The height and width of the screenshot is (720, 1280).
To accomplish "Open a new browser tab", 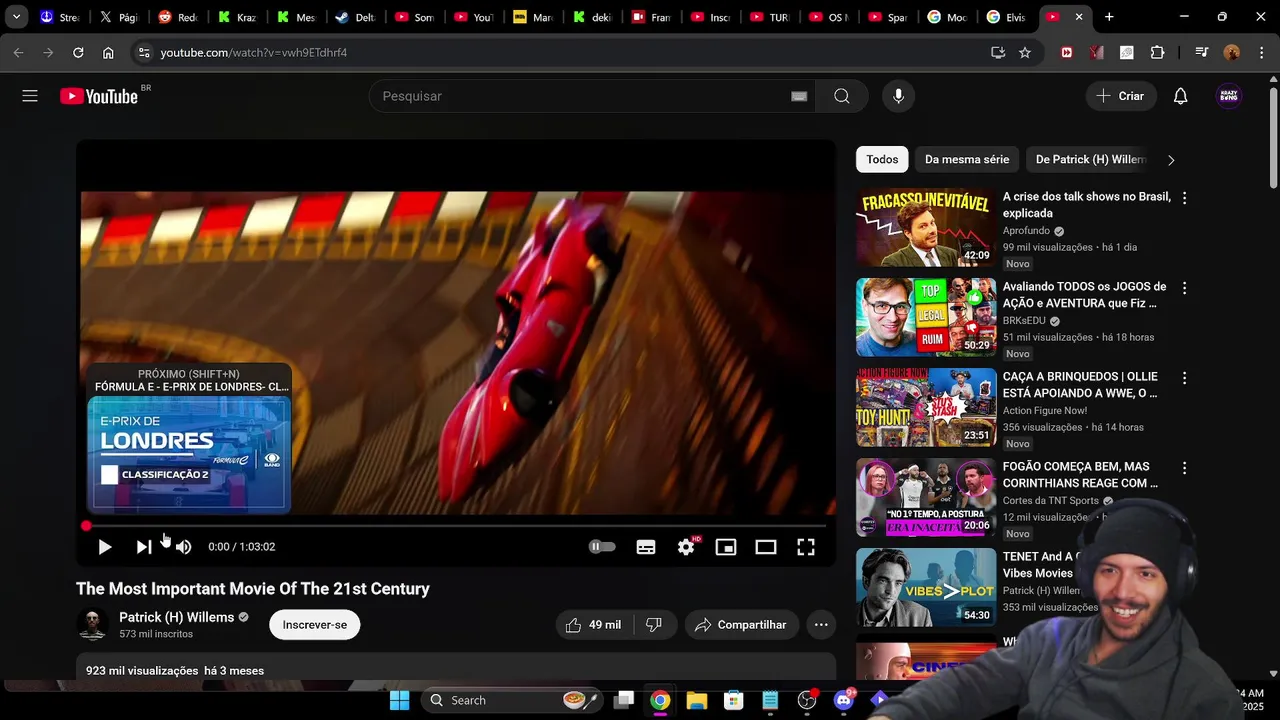I will coord(1109,17).
